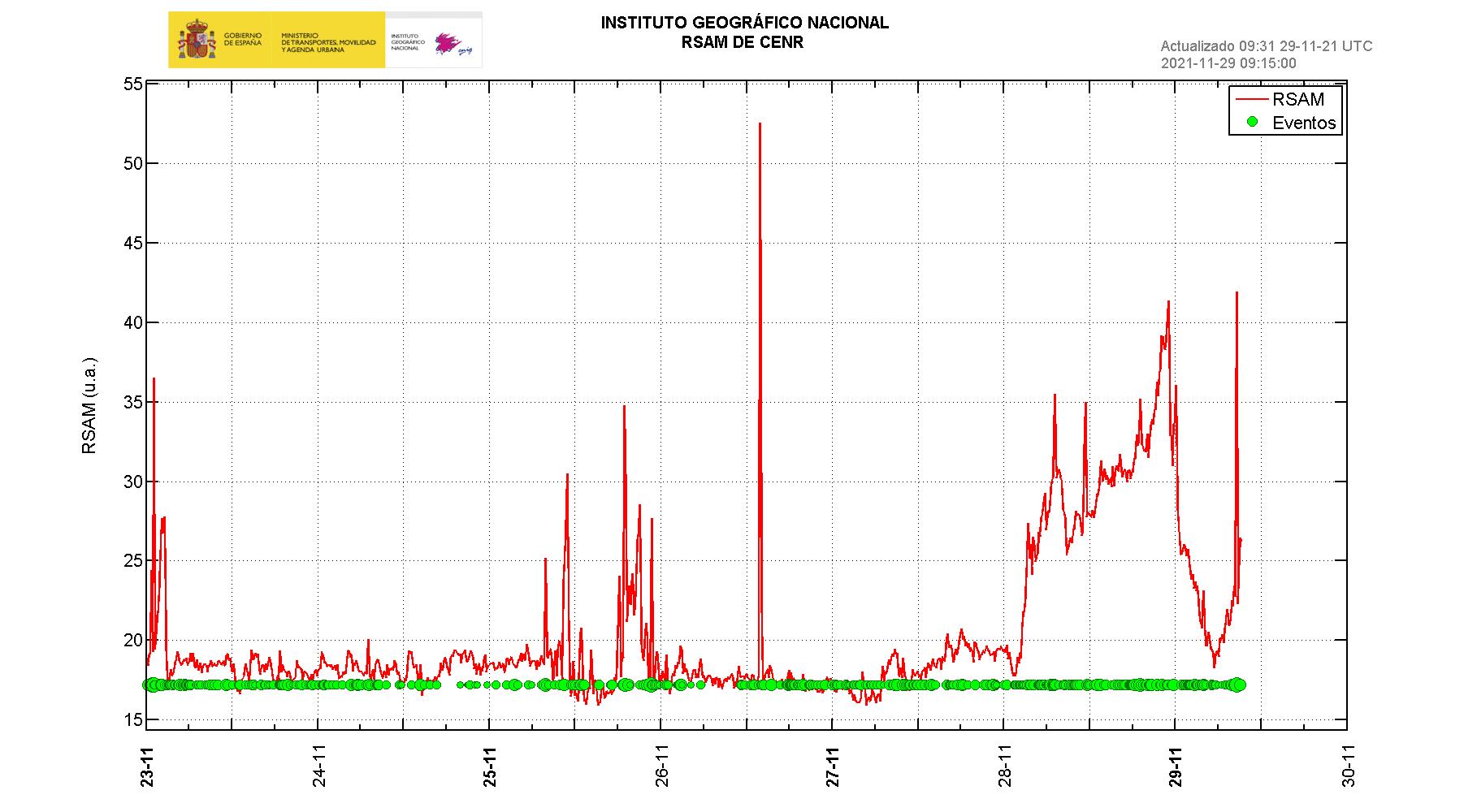1464x812 pixels.
Task: Click the last large green event dot
Action: (1237, 685)
